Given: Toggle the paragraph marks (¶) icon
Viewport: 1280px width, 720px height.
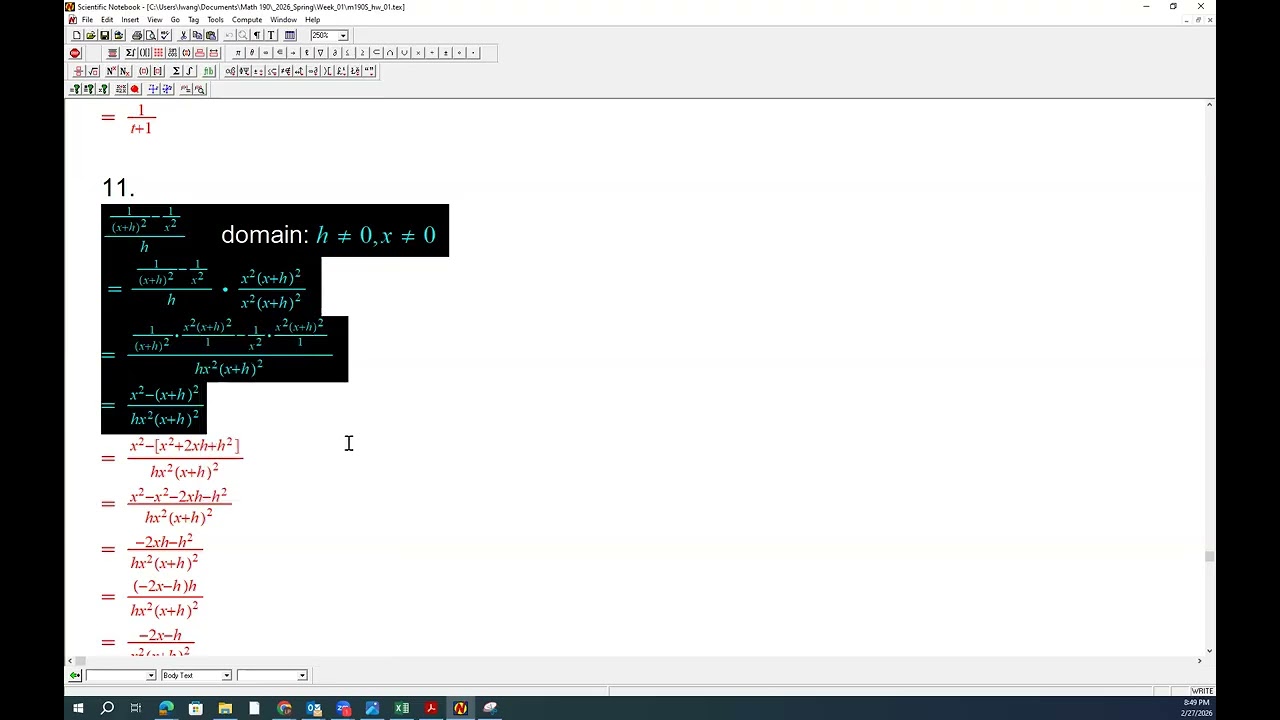Looking at the screenshot, I should 257,35.
